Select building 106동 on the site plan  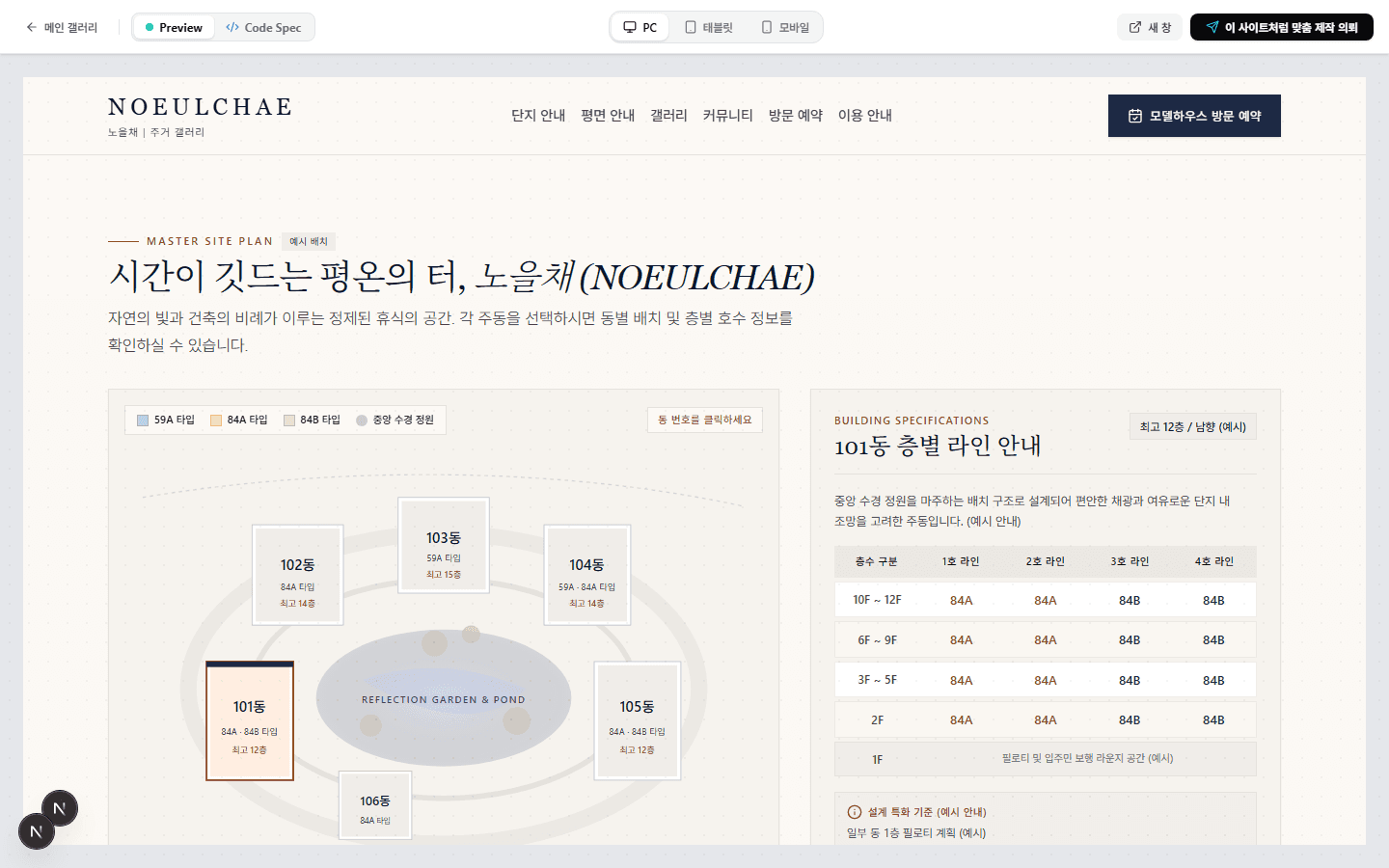point(375,805)
